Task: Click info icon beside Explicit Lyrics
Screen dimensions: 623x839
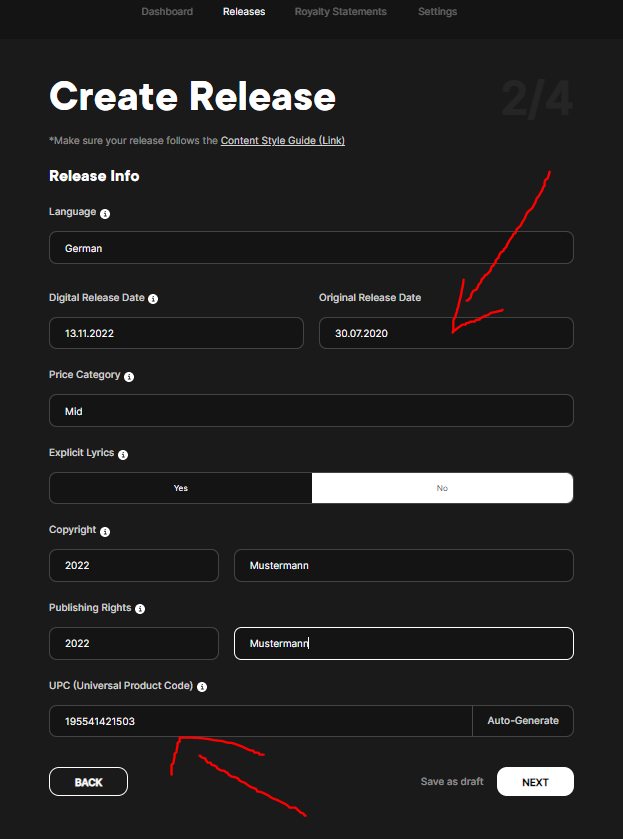Action: pyautogui.click(x=123, y=455)
